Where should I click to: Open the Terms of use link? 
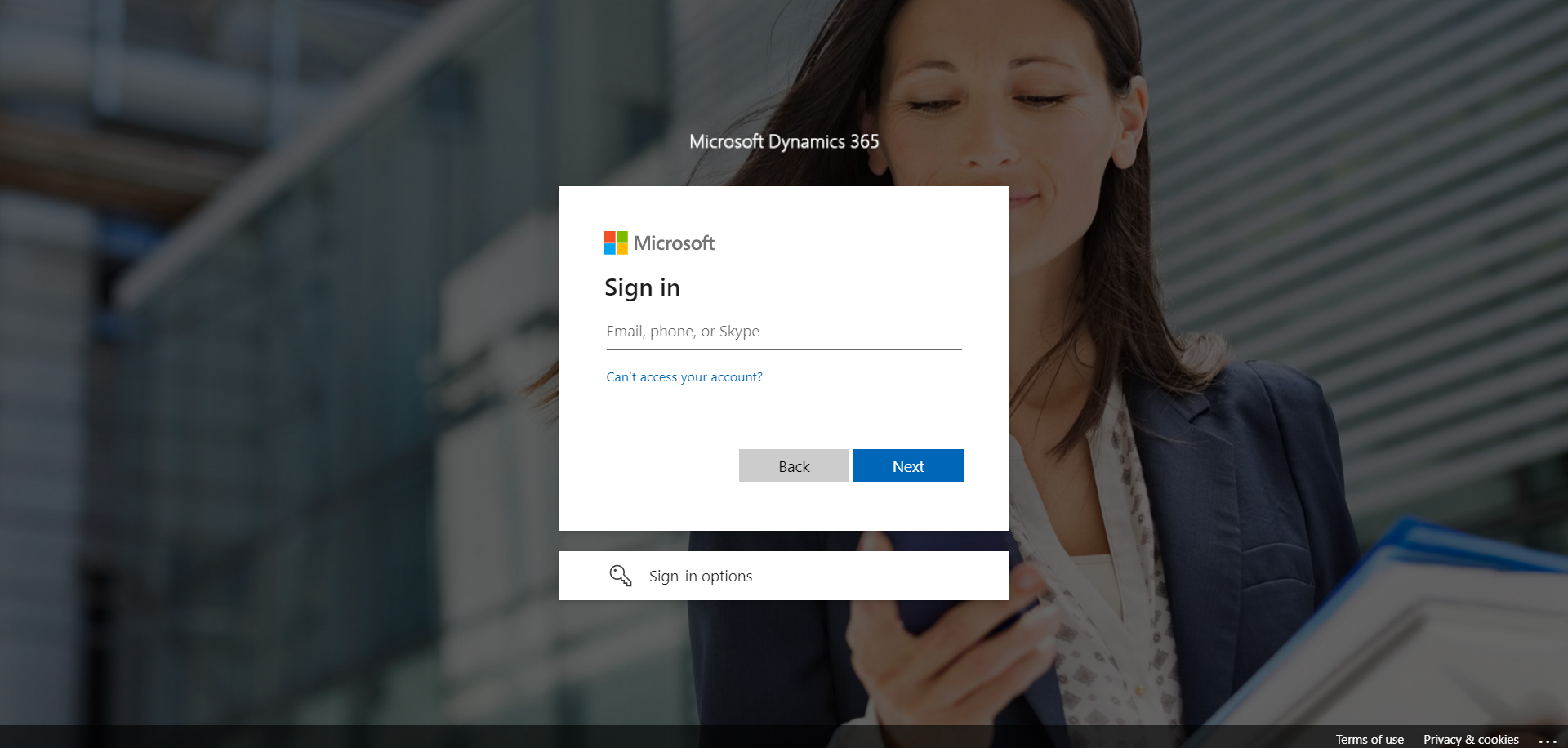tap(1370, 739)
